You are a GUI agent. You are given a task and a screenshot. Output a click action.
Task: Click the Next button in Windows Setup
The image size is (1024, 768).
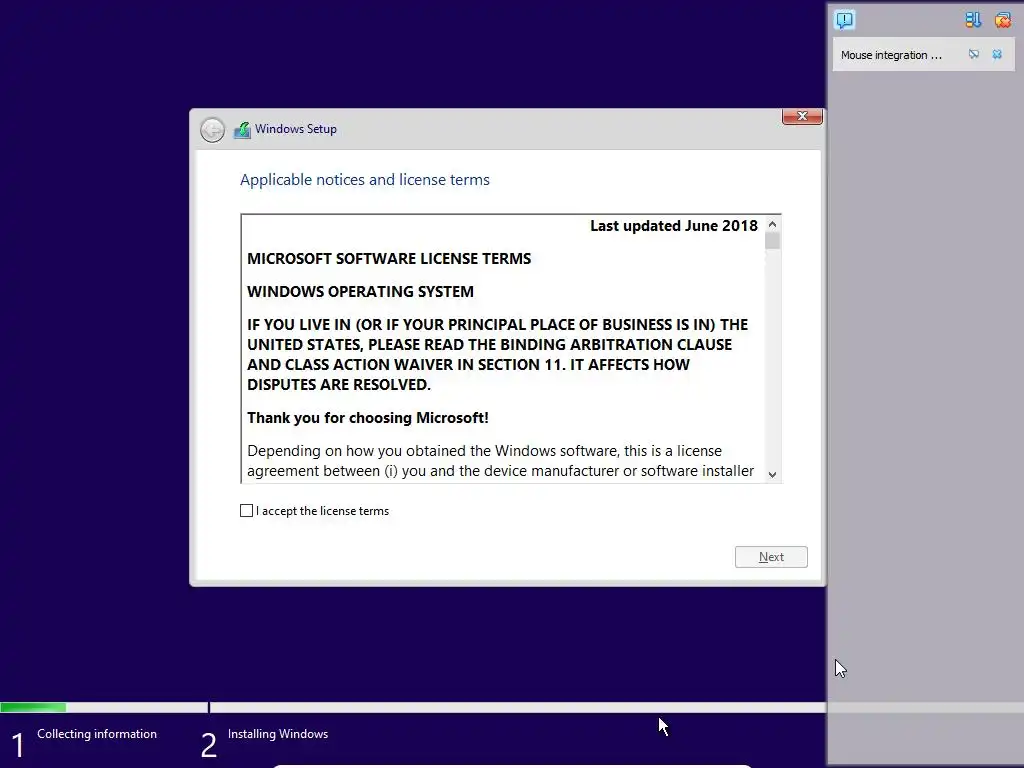click(x=771, y=557)
